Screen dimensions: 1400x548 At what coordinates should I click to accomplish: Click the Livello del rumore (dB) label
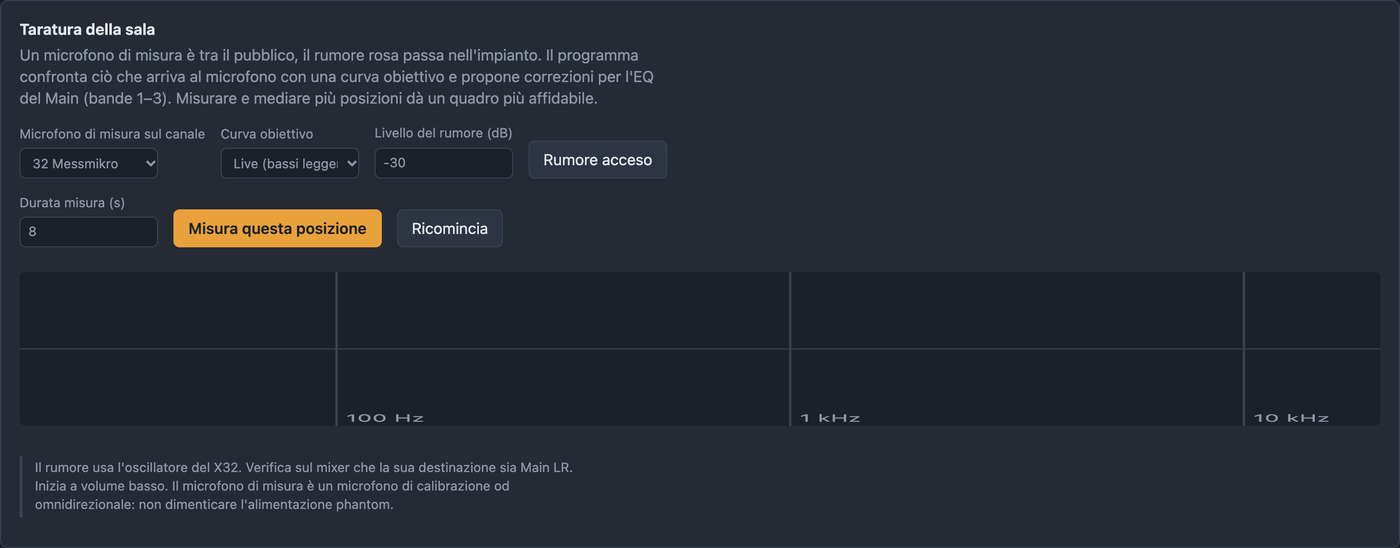click(x=443, y=133)
